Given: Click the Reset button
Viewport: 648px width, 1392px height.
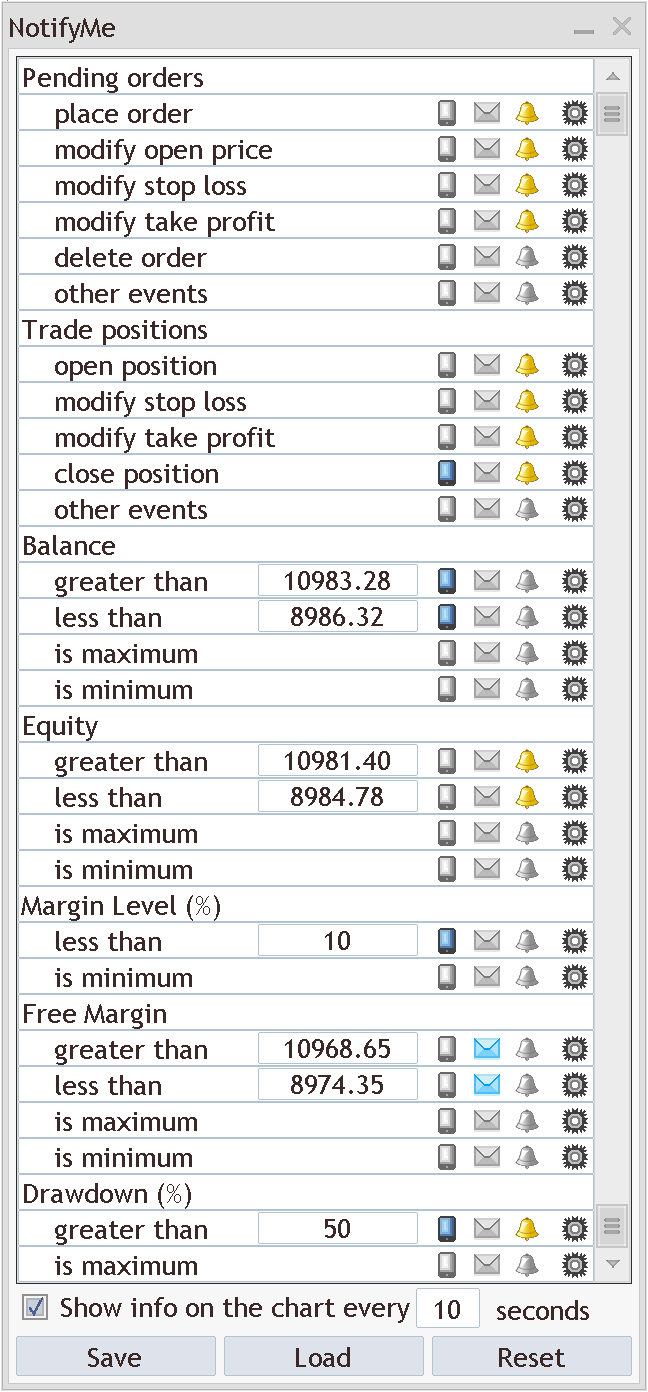Looking at the screenshot, I should (x=531, y=1358).
